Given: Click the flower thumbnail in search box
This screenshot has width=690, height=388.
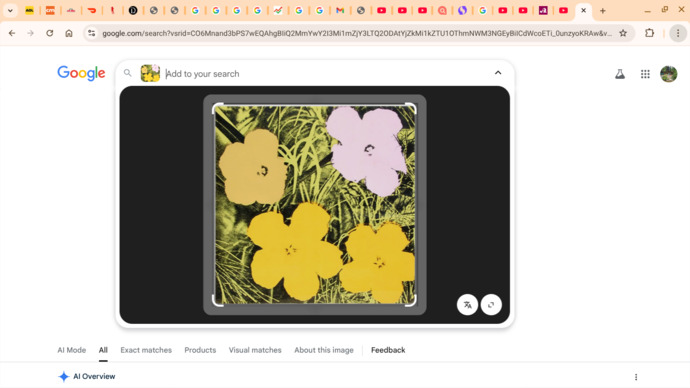Looking at the screenshot, I should tap(150, 73).
